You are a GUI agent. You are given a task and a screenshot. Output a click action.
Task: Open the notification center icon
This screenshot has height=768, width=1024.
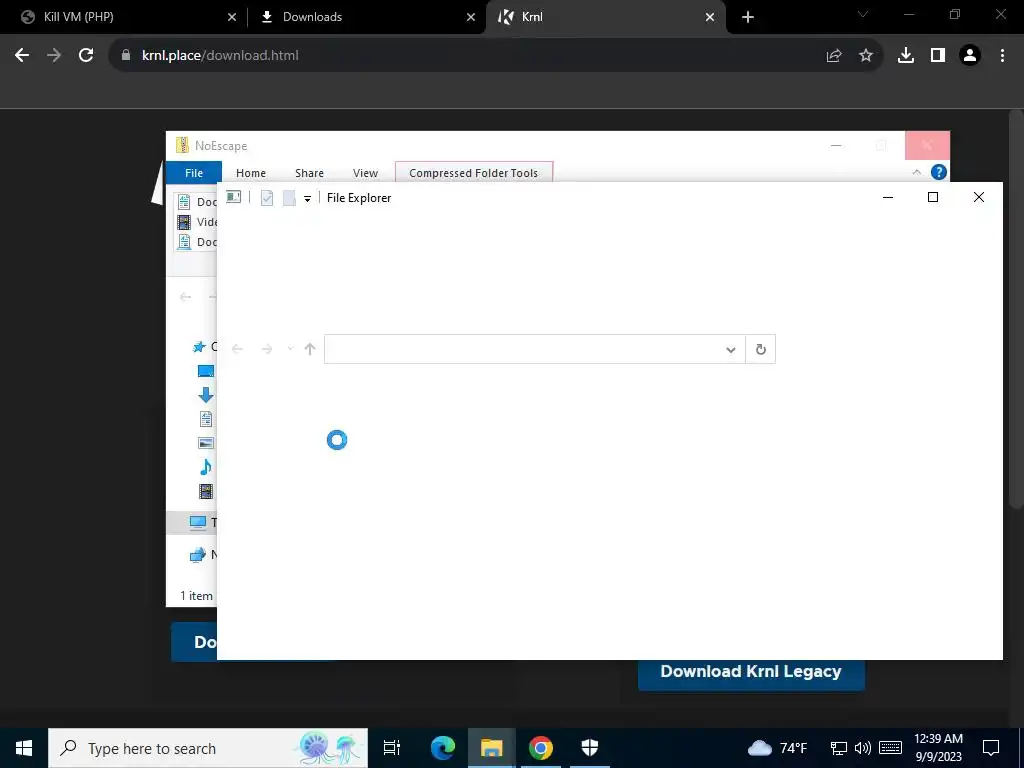(x=991, y=748)
